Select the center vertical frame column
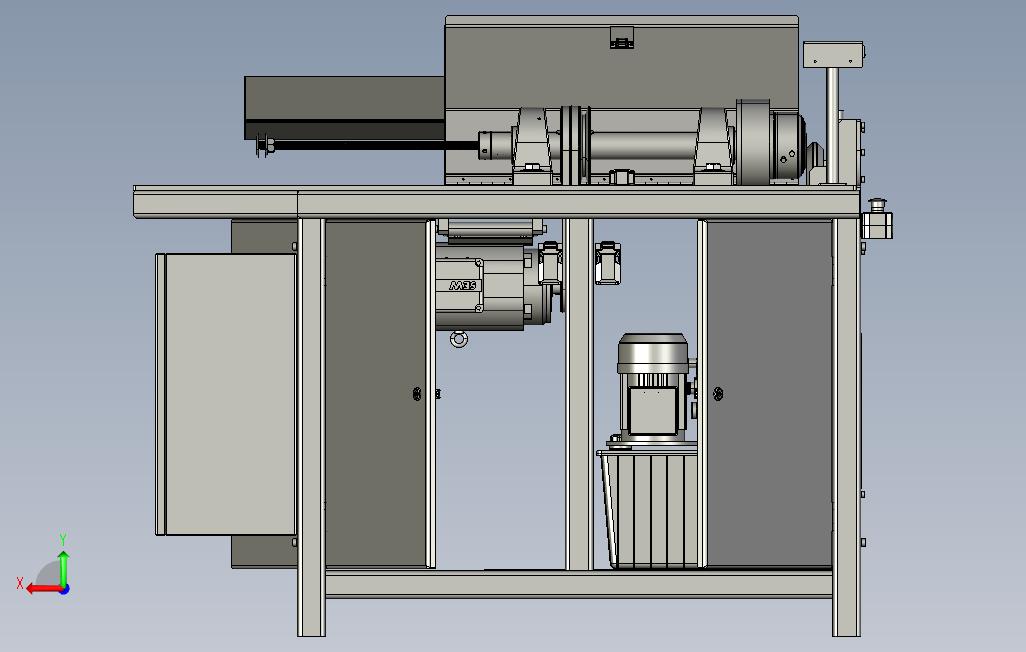 click(579, 394)
